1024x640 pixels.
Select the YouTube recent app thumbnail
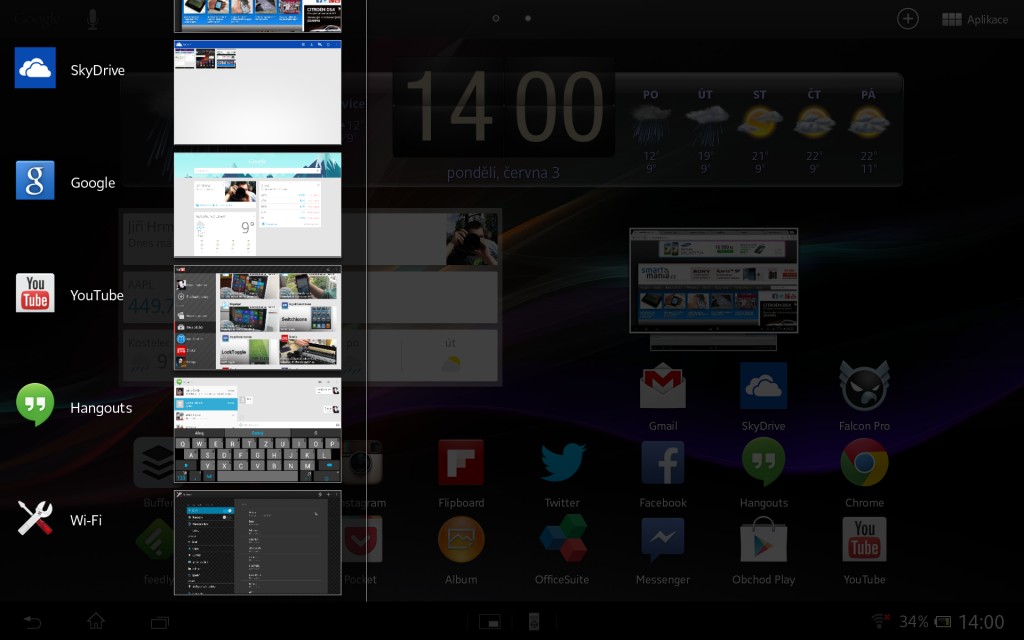pos(257,317)
